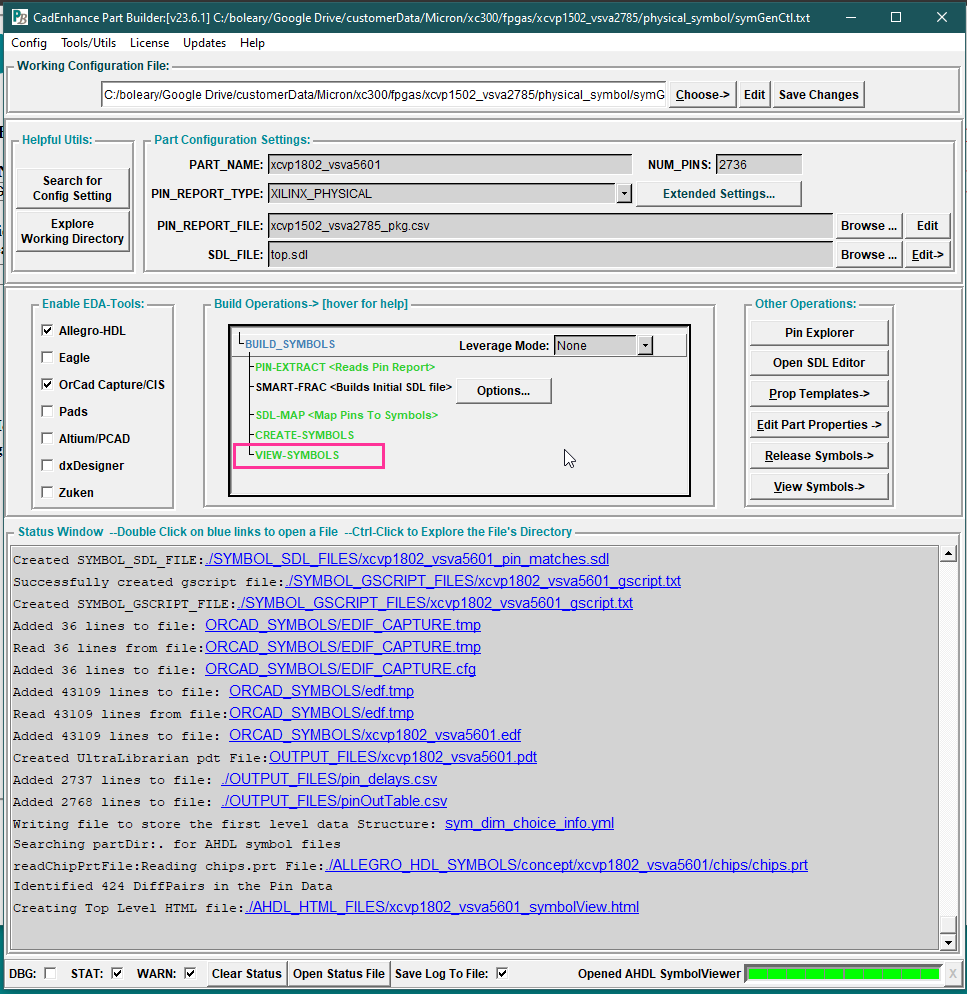Click Search for Config Setting button
This screenshot has height=994, width=967.
click(72, 188)
